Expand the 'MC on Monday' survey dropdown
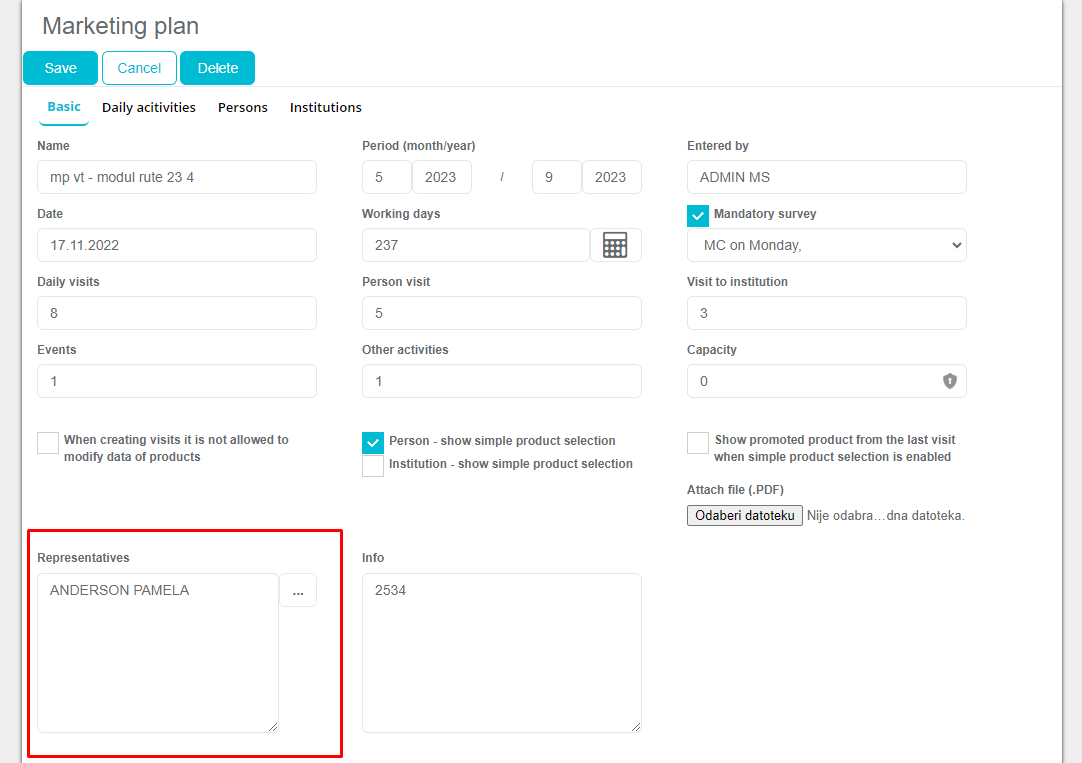Image resolution: width=1082 pixels, height=763 pixels. tap(826, 245)
